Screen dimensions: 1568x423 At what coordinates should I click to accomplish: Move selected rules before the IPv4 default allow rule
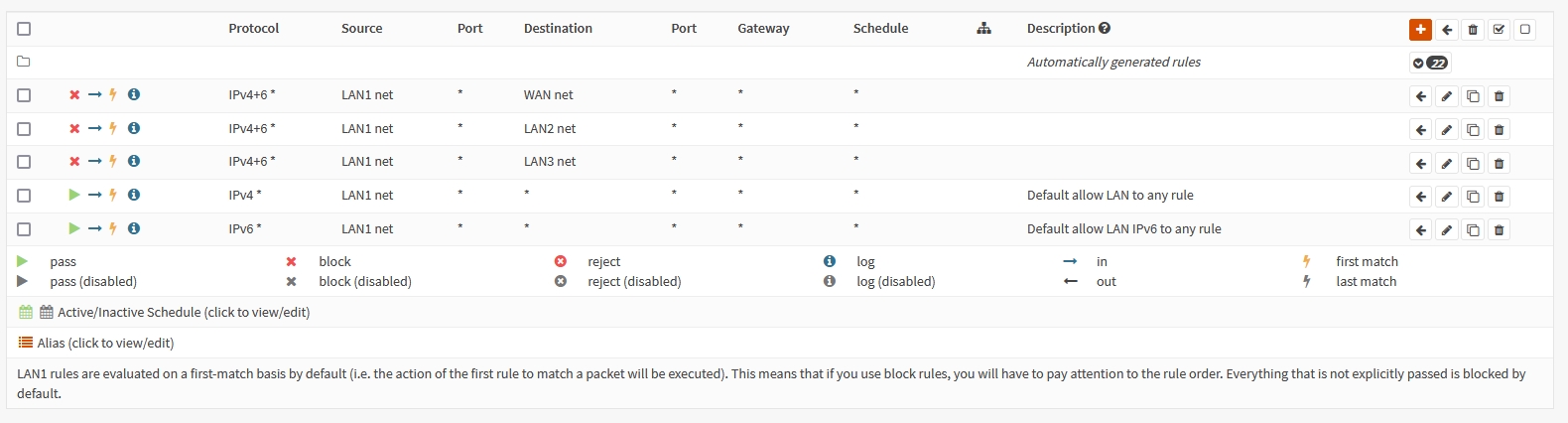[1421, 197]
